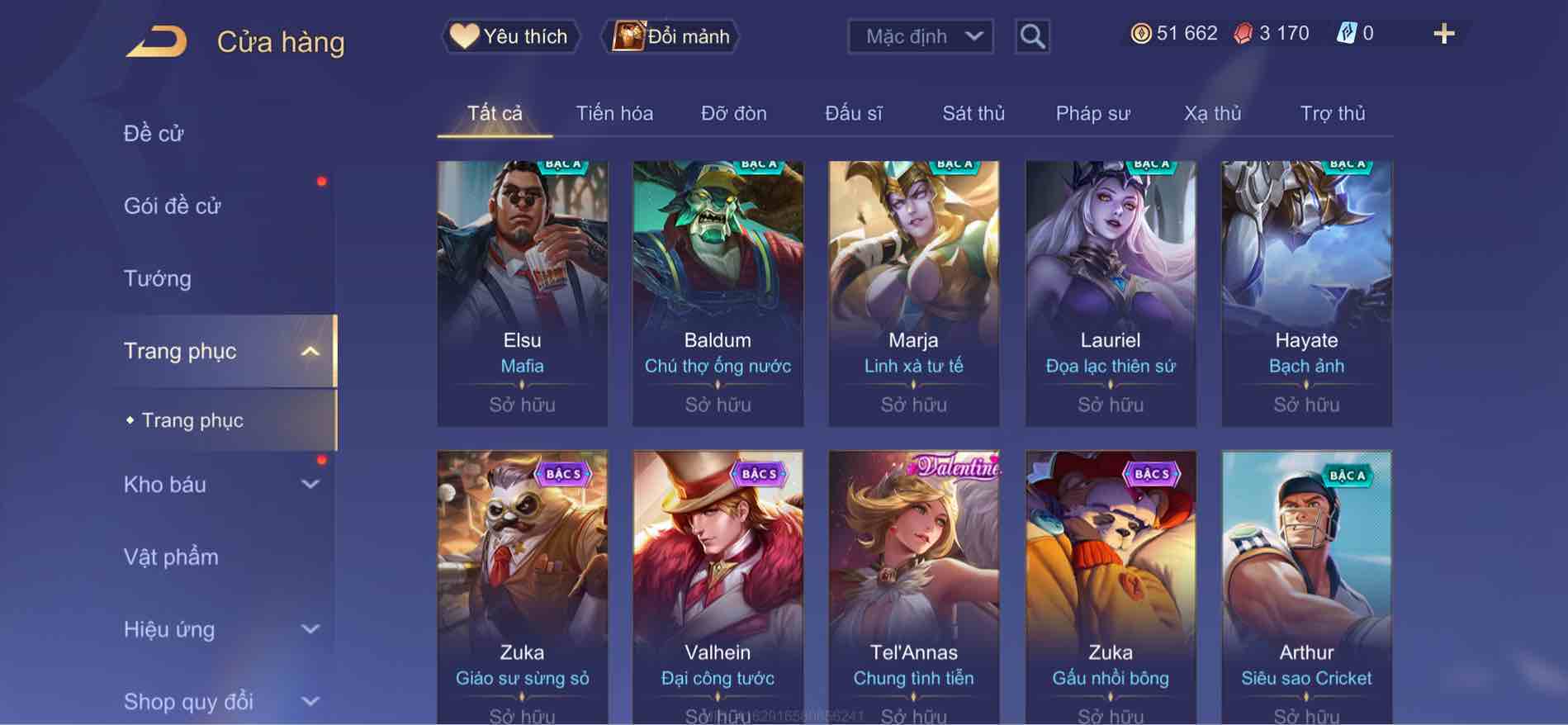Viewport: 1568px width, 725px height.
Task: Open Tướng in the sidebar
Action: (158, 279)
